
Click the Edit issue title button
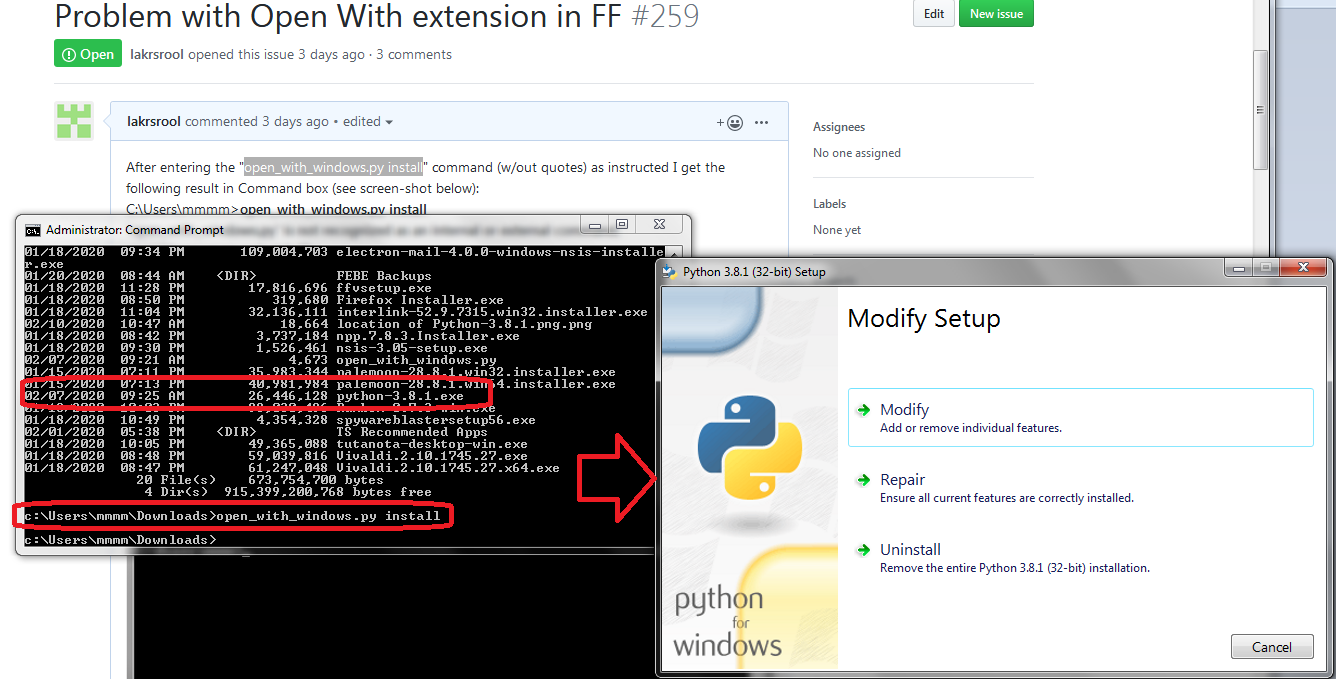coord(933,13)
